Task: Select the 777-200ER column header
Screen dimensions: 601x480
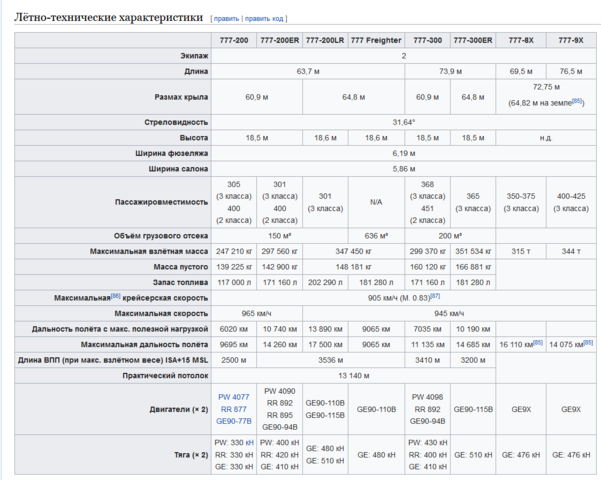Action: [x=279, y=40]
